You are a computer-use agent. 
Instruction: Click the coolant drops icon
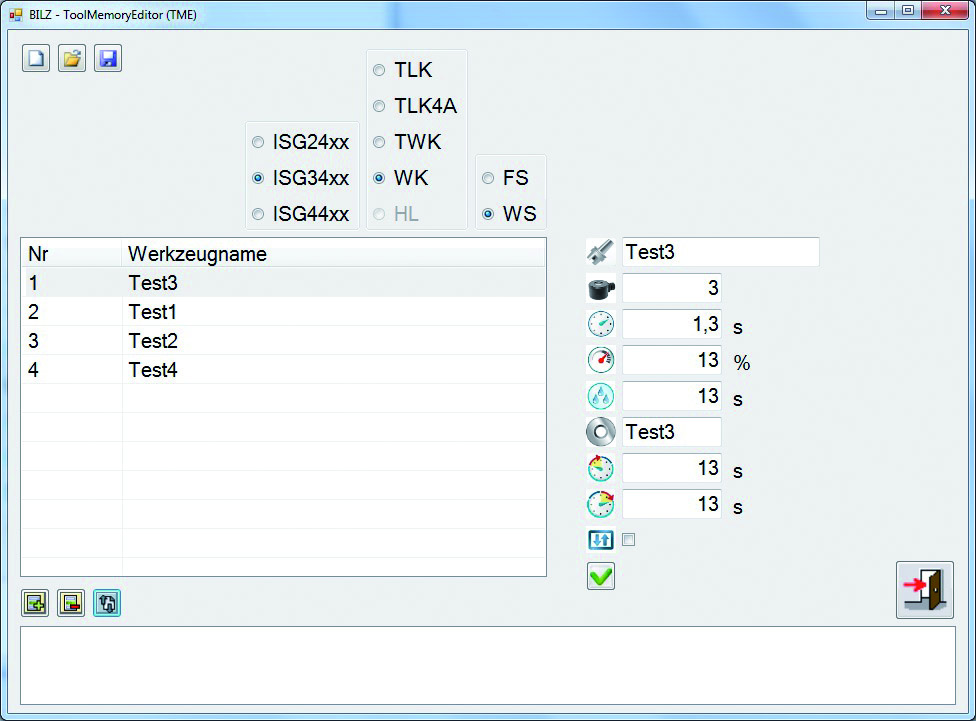600,396
